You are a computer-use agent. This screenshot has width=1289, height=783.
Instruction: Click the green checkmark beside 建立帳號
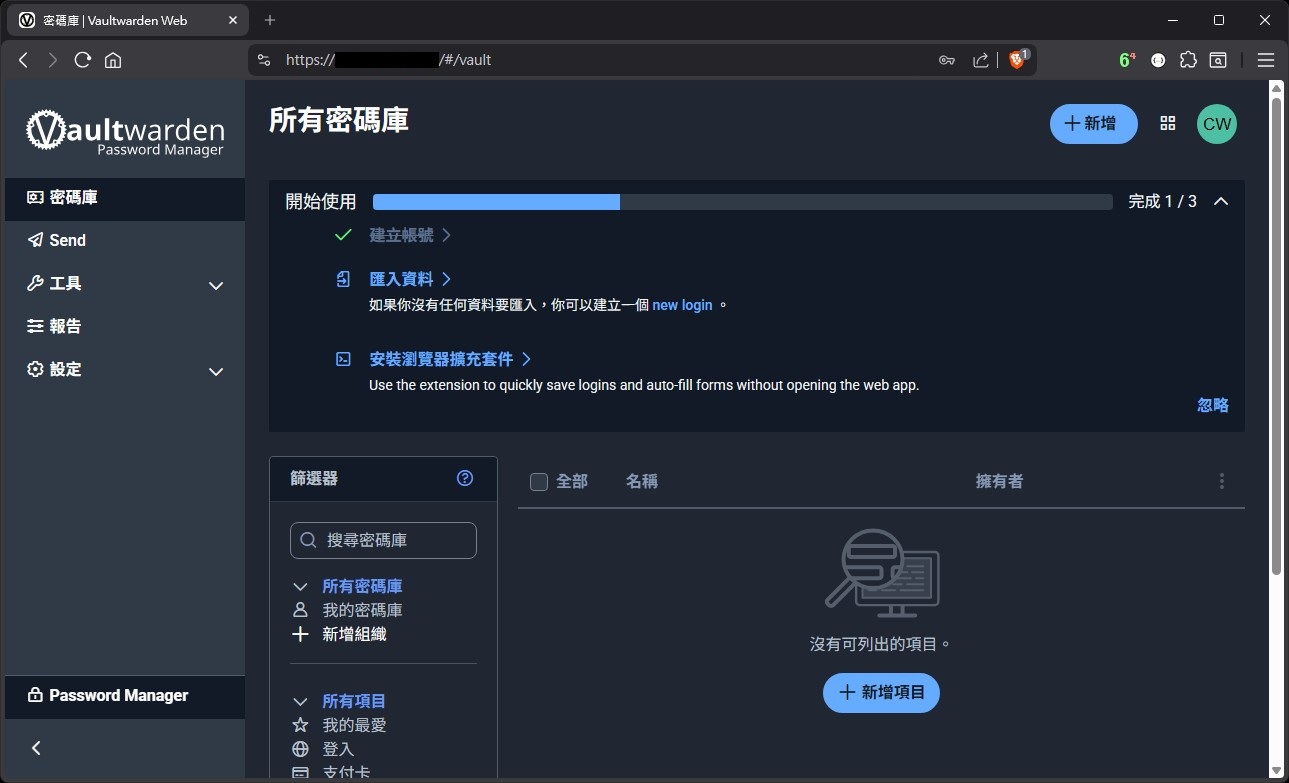[x=343, y=235]
